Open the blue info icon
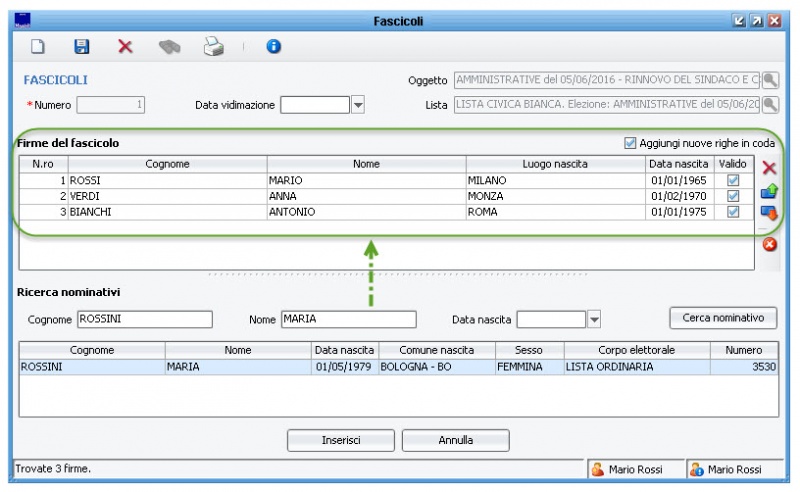The height and width of the screenshot is (492, 800). coord(273,46)
